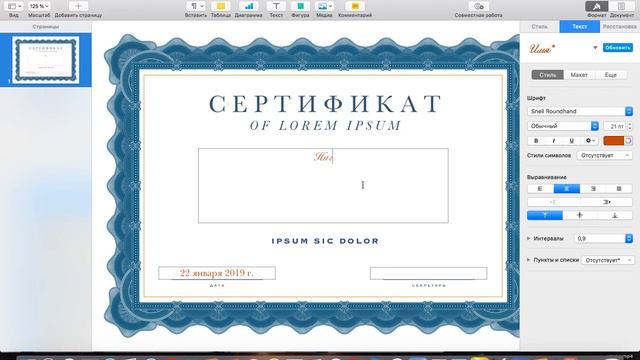Viewport: 640px width, 360px height.
Task: Click the font size stepper arrows
Action: pyautogui.click(x=630, y=126)
